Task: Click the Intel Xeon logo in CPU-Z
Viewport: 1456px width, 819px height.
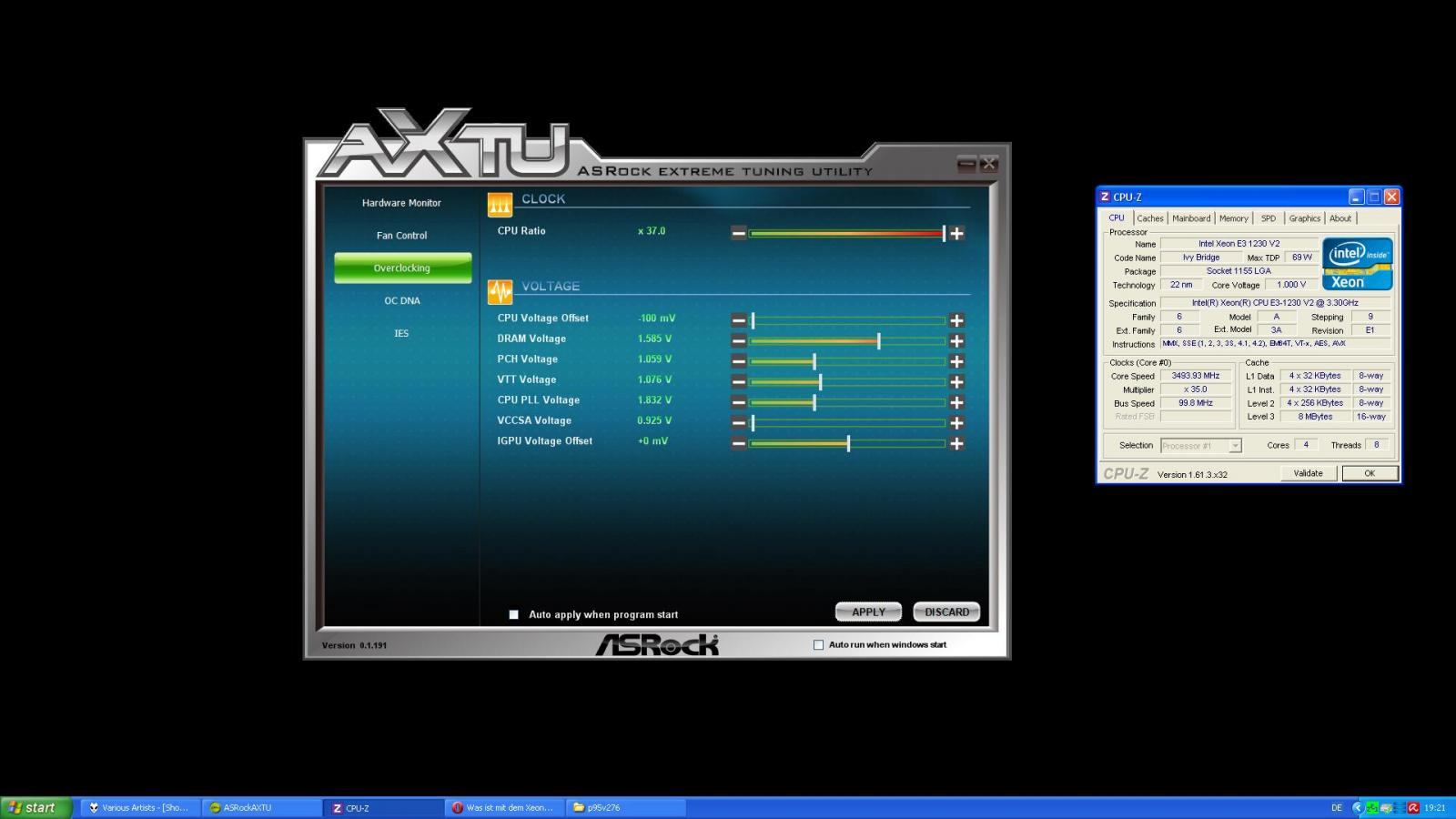Action: click(1357, 264)
